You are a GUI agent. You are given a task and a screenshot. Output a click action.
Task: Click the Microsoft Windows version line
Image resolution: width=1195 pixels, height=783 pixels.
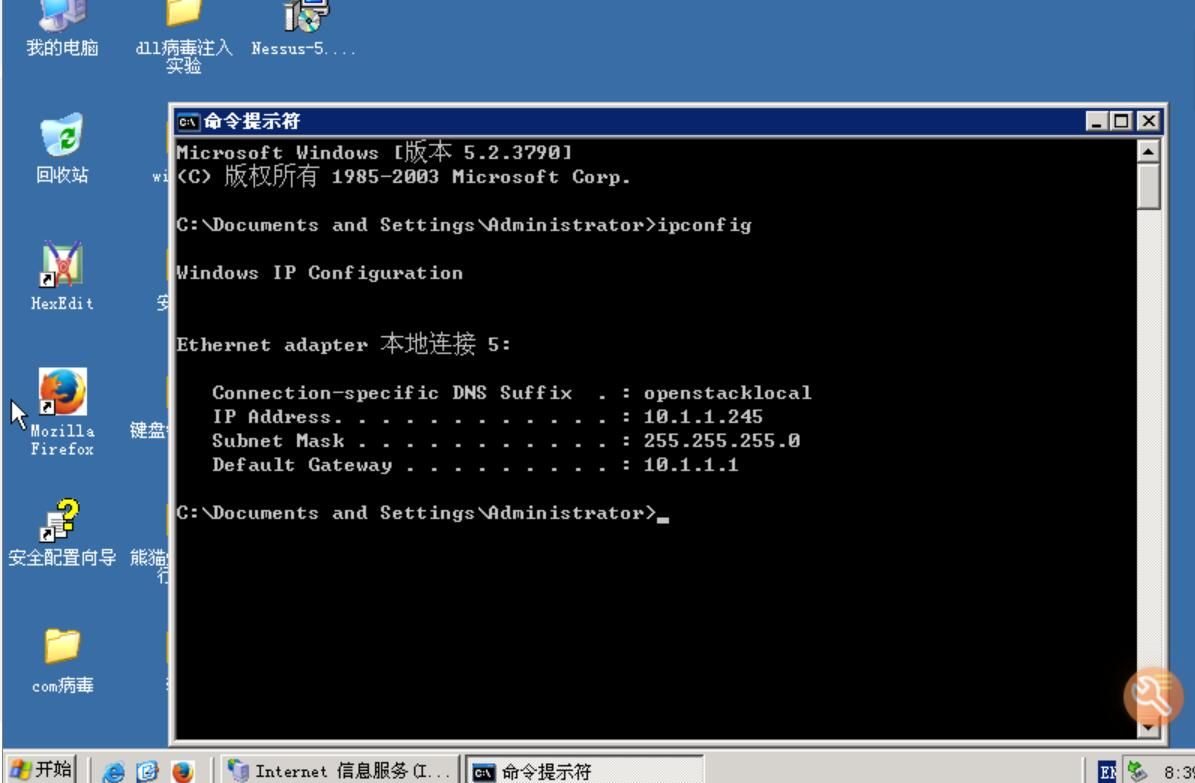click(373, 152)
